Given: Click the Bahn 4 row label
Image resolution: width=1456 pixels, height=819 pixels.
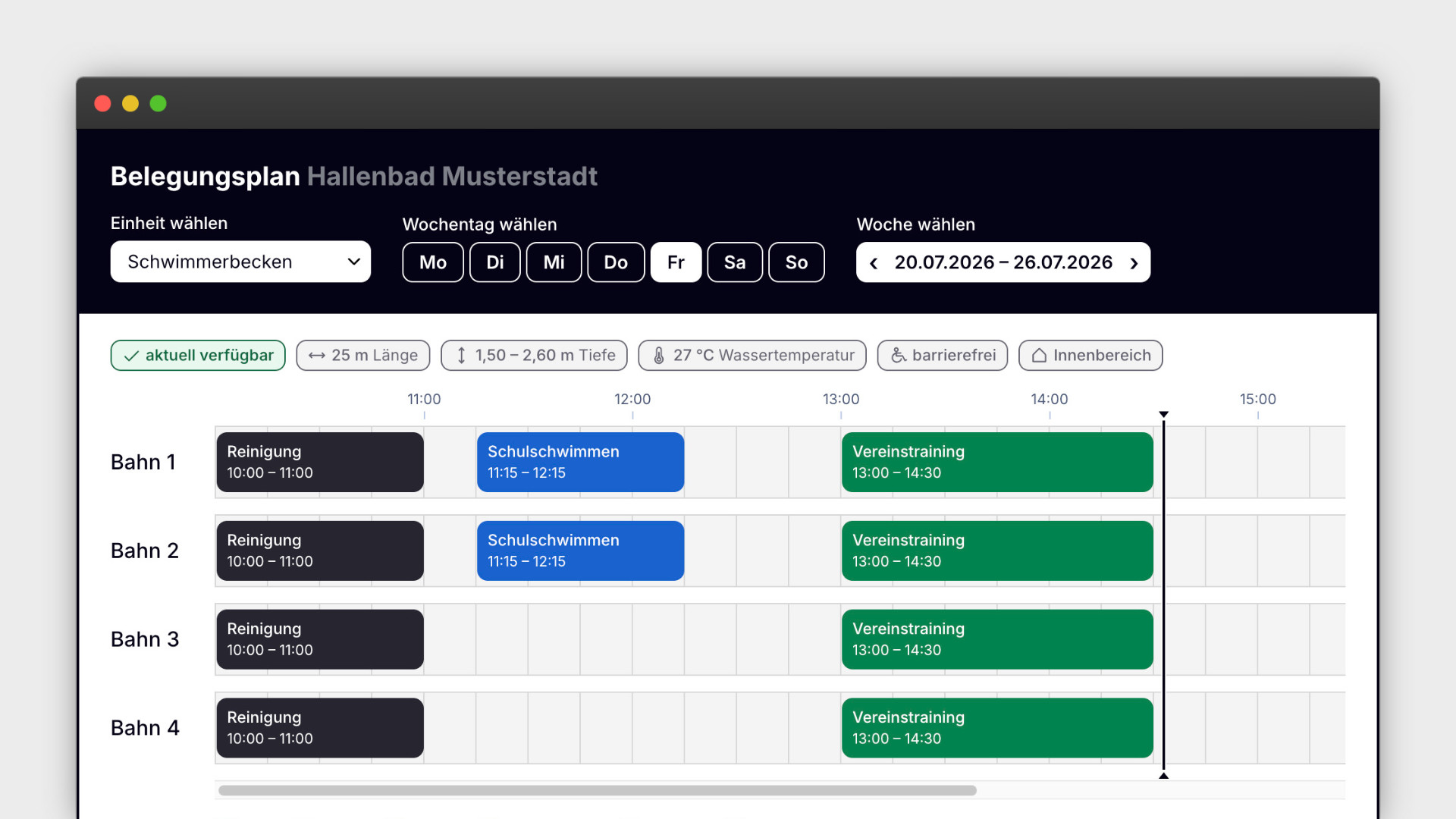Looking at the screenshot, I should pos(145,729).
